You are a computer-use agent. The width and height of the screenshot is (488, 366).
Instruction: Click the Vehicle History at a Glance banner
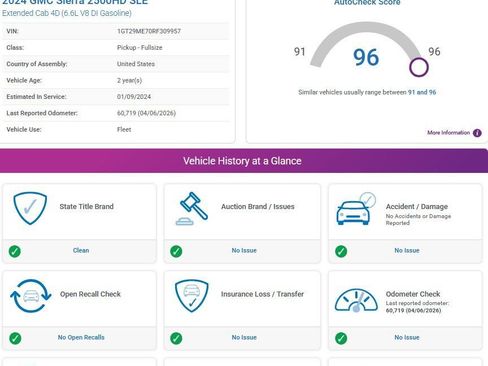click(244, 161)
